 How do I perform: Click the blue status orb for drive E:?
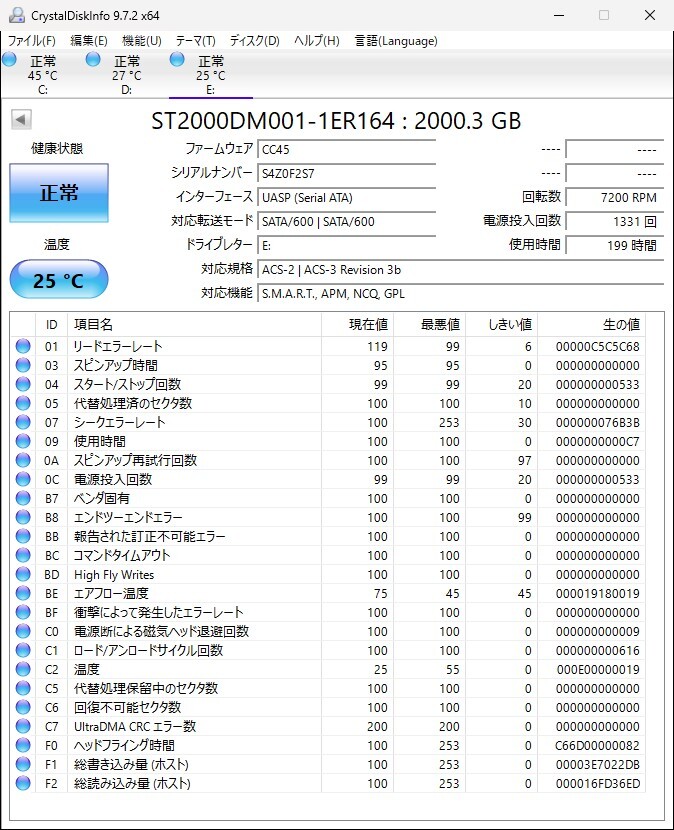pos(177,59)
